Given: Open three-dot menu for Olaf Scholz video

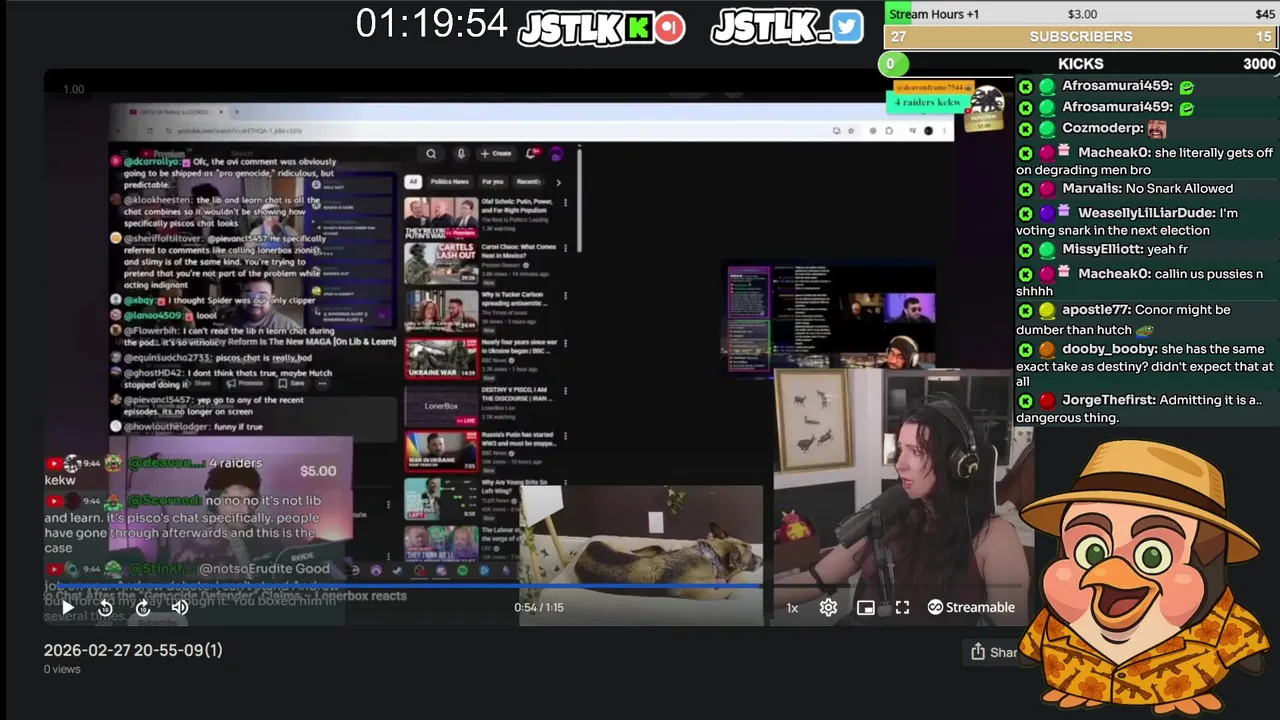Looking at the screenshot, I should 565,203.
